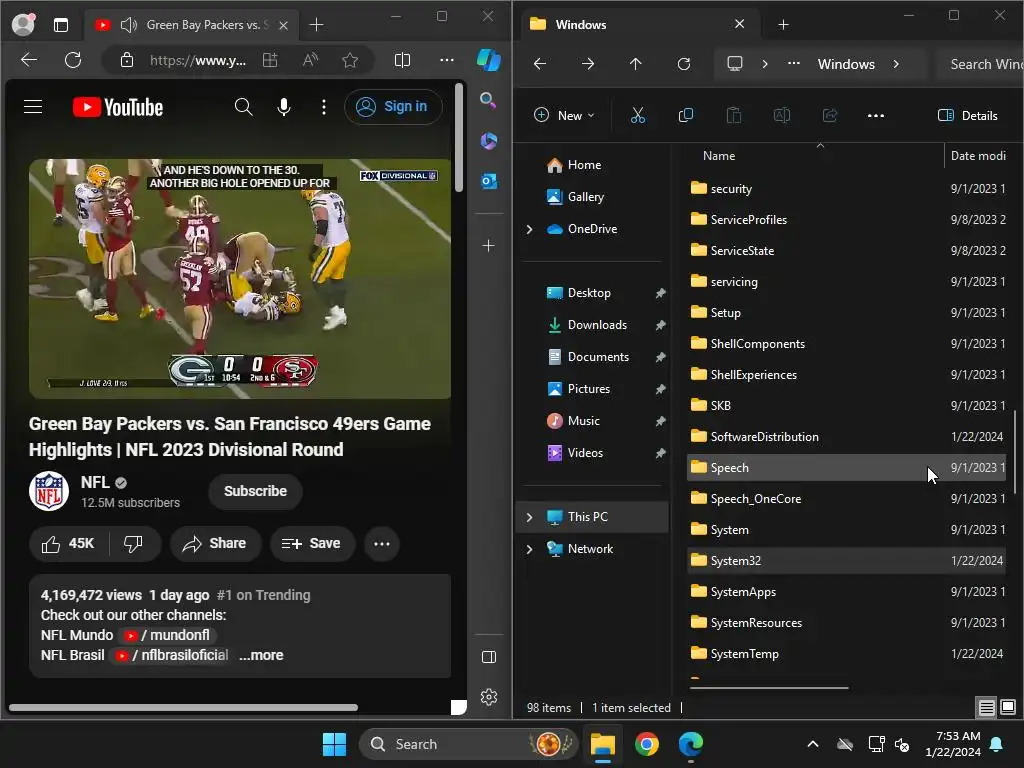Open Edge sidebar search tool
Viewport: 1024px width, 768px height.
coord(488,100)
